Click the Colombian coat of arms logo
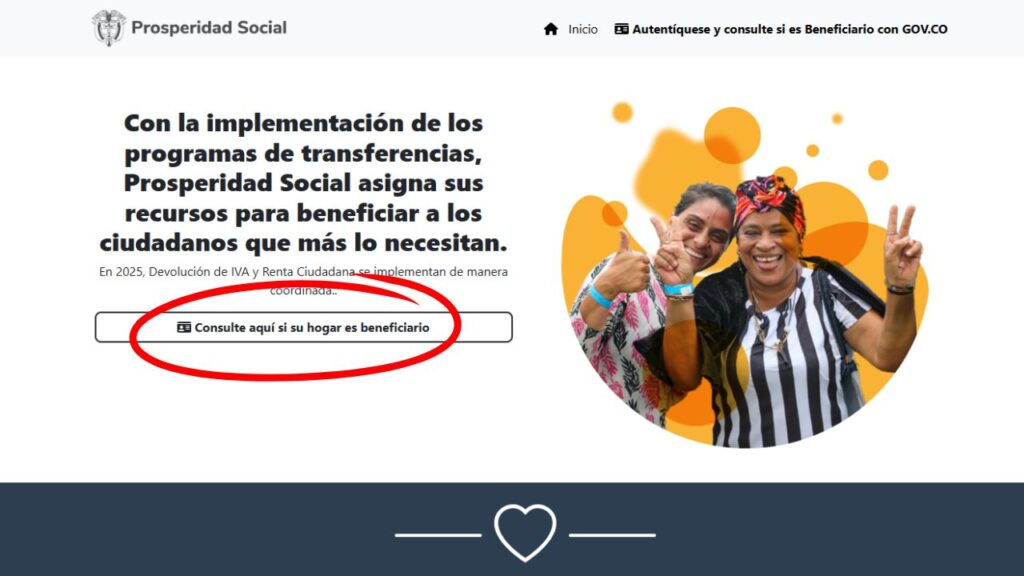The width and height of the screenshot is (1024, 576). tap(108, 28)
